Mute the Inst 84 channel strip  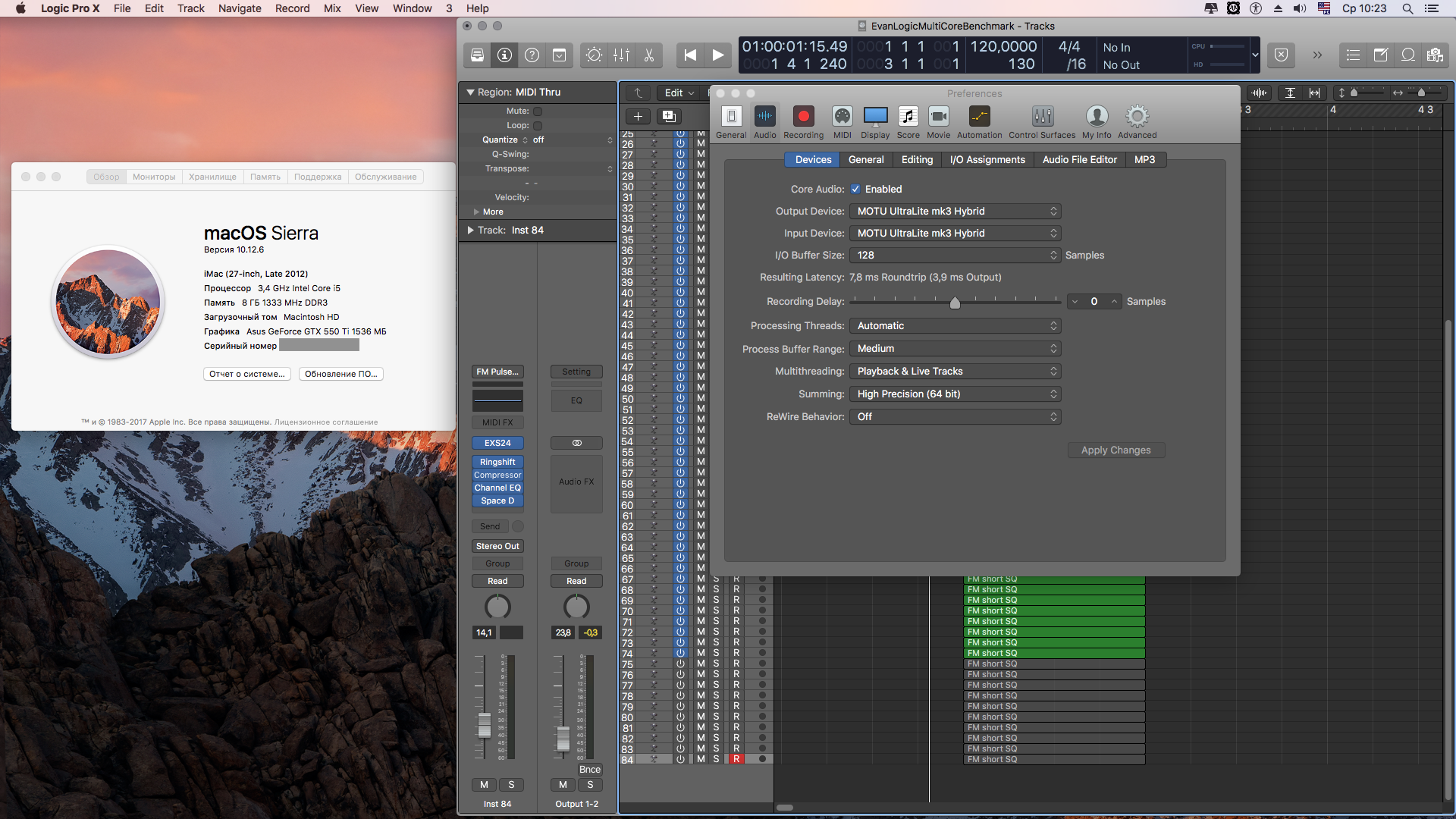[x=484, y=785]
